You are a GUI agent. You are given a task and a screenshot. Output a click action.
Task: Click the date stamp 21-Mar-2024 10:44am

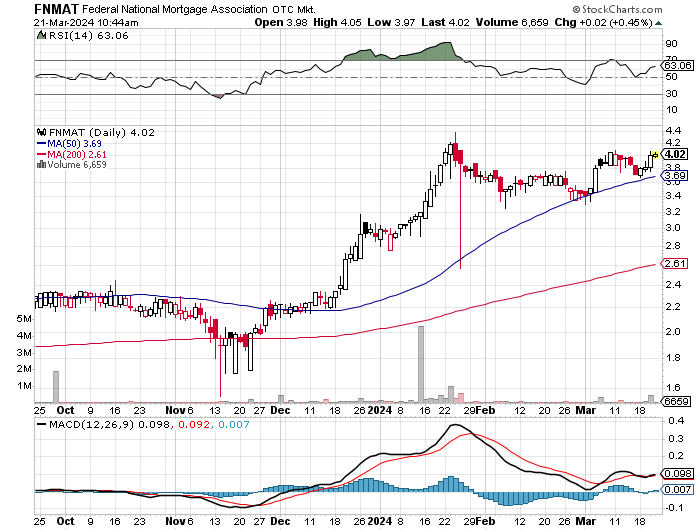click(86, 22)
